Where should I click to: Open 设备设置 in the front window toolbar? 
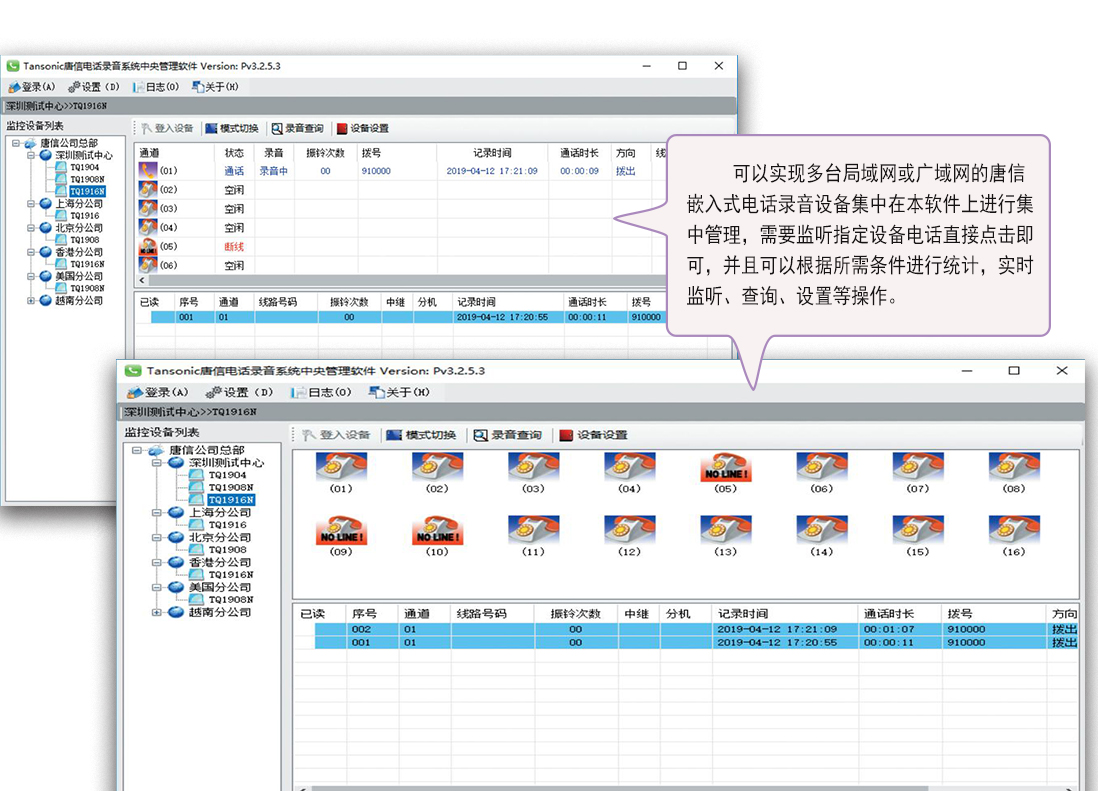[593, 435]
